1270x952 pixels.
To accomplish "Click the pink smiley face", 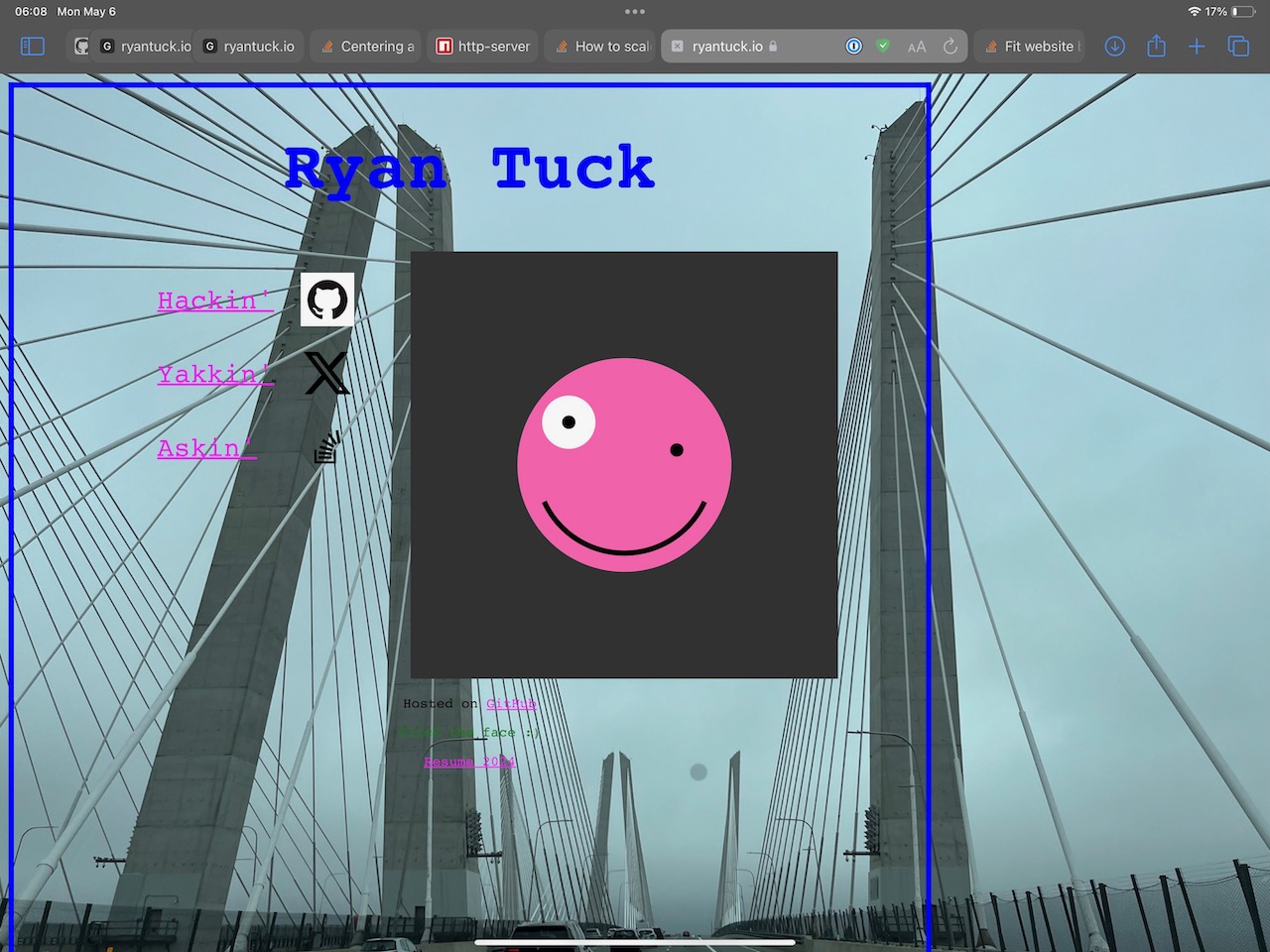I will pos(624,465).
